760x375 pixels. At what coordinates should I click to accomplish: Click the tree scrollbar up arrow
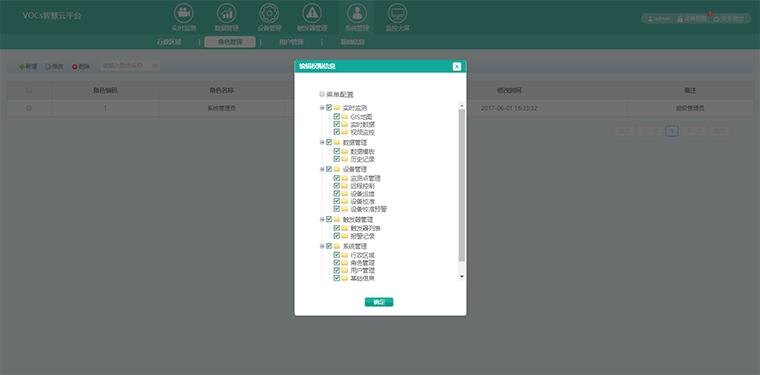pos(461,105)
